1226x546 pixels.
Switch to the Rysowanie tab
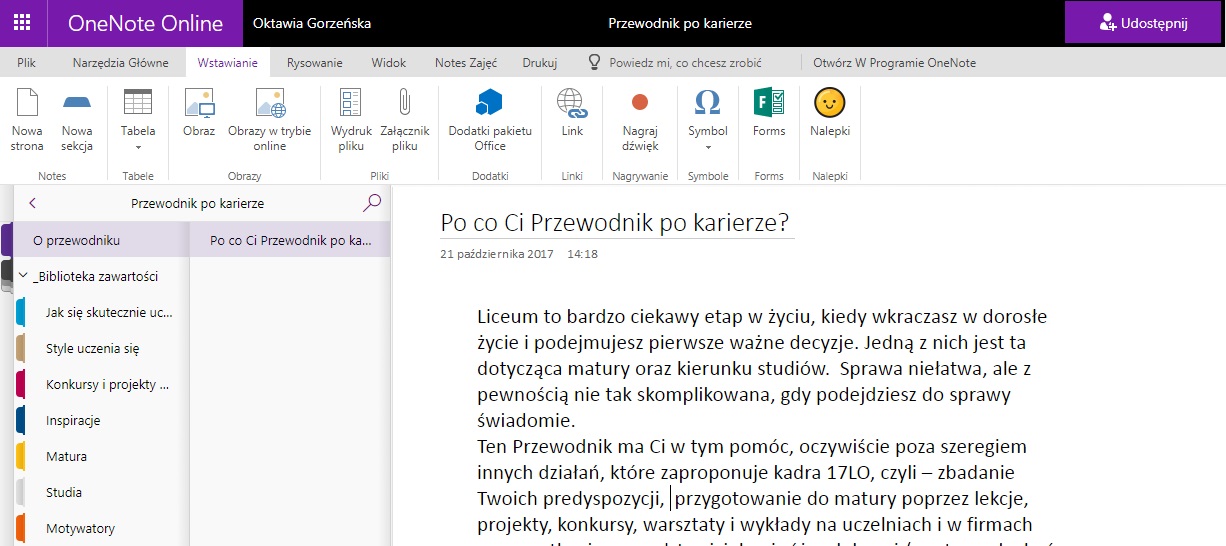click(314, 63)
